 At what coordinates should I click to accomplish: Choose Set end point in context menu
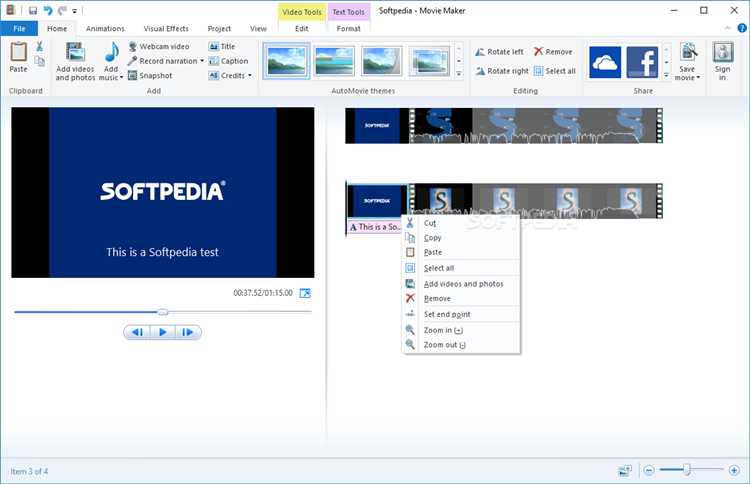click(x=462, y=314)
